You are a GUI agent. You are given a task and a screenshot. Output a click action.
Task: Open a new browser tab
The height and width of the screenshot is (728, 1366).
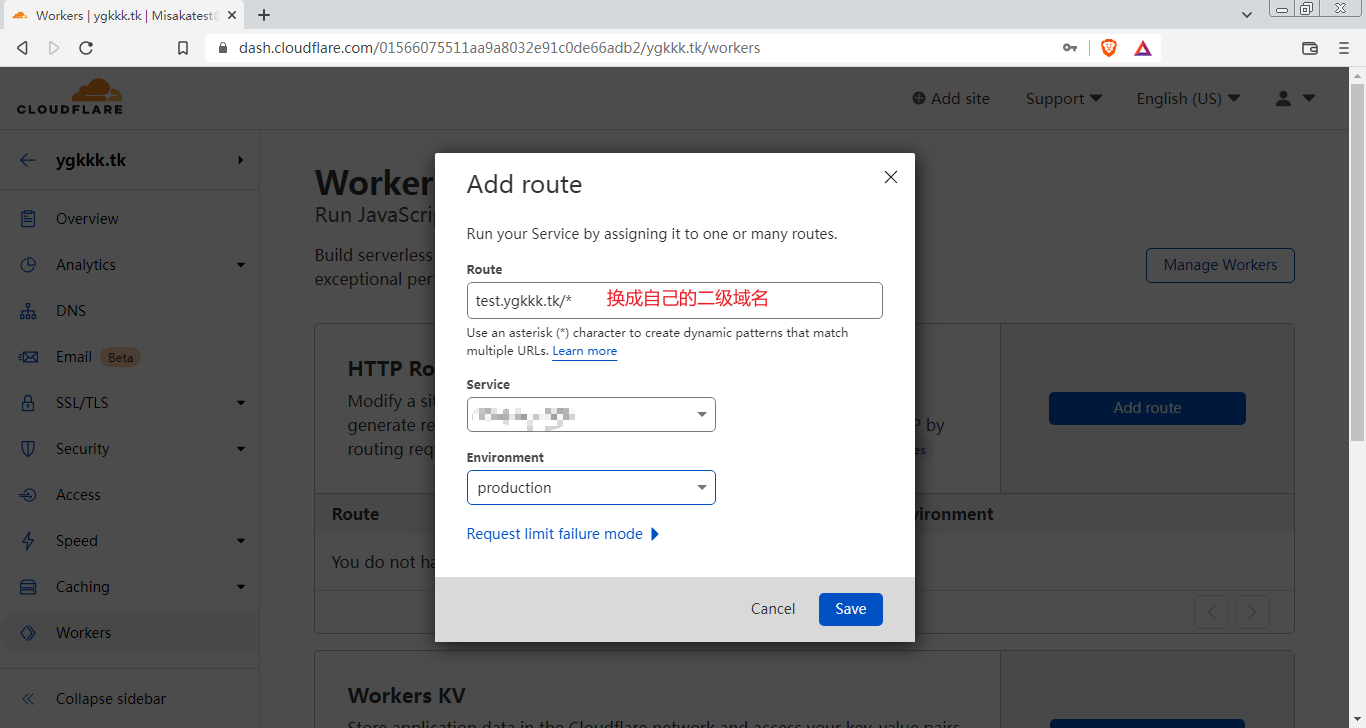[264, 15]
